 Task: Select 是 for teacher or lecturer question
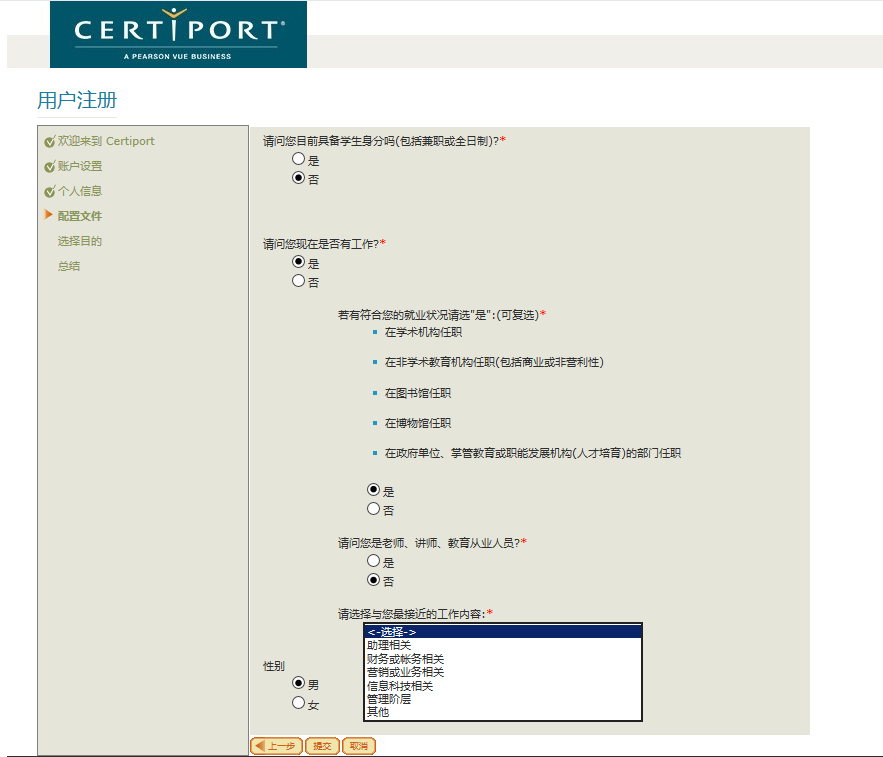tap(373, 560)
